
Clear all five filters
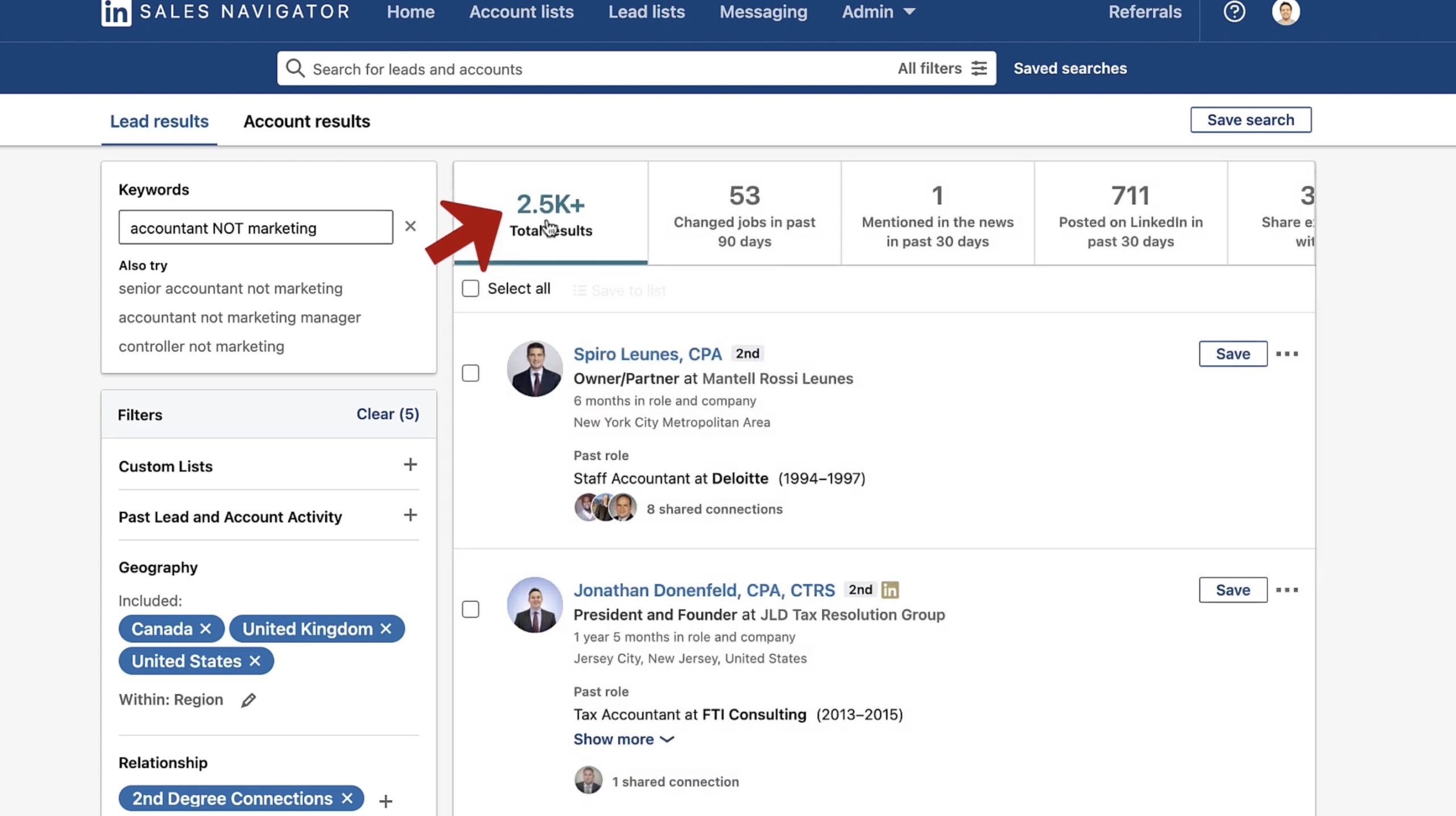(388, 414)
